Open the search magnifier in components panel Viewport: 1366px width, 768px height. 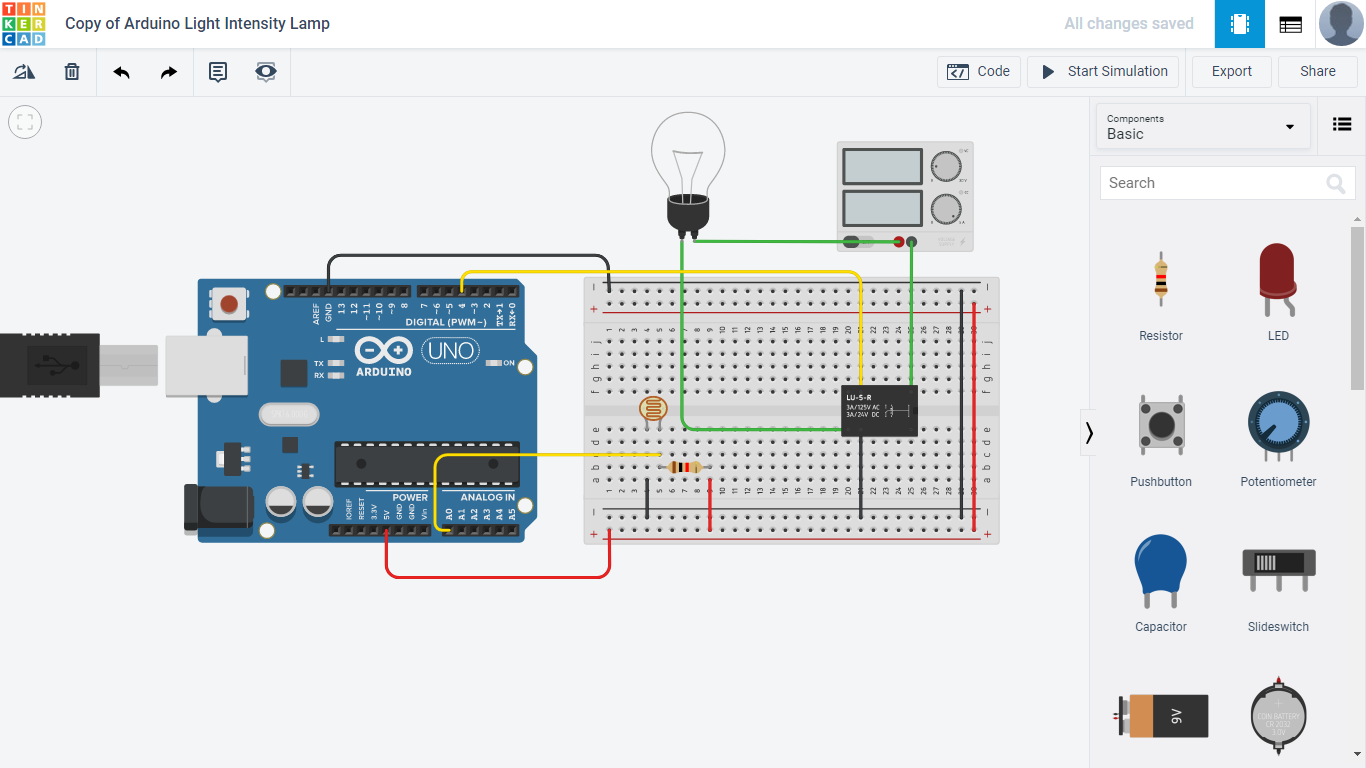pyautogui.click(x=1335, y=183)
